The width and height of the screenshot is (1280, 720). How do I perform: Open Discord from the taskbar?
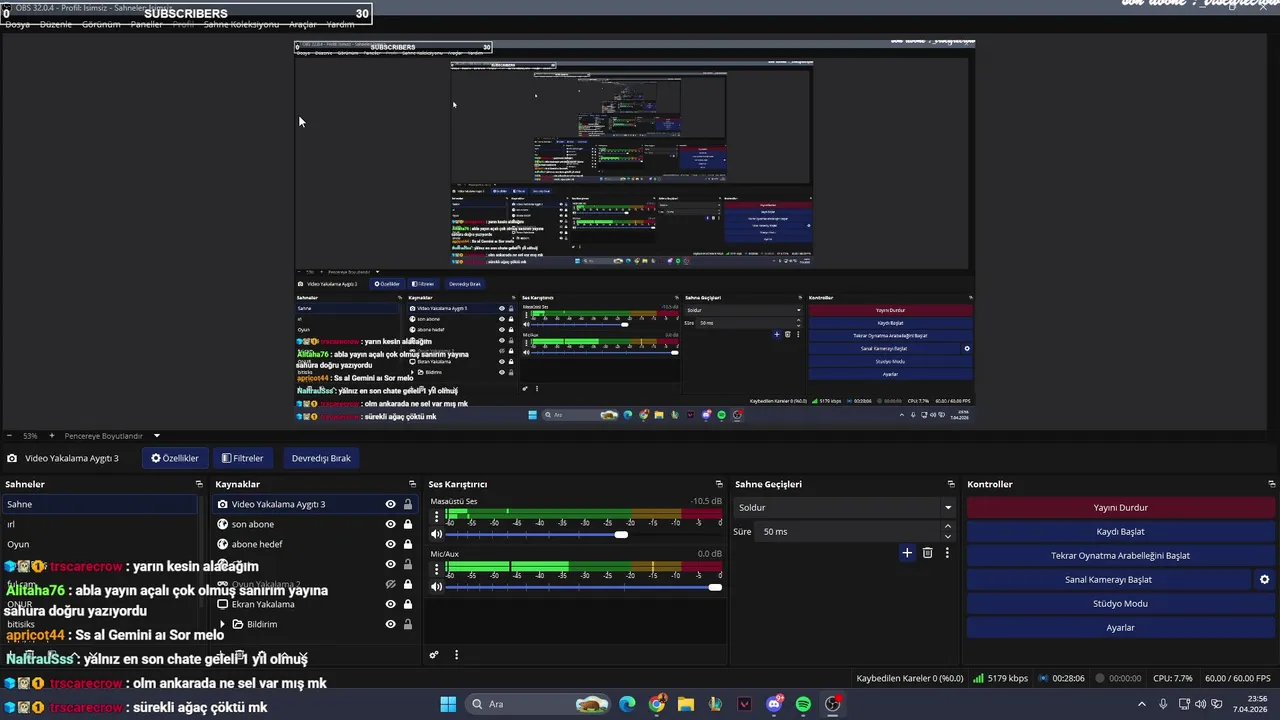coord(774,704)
